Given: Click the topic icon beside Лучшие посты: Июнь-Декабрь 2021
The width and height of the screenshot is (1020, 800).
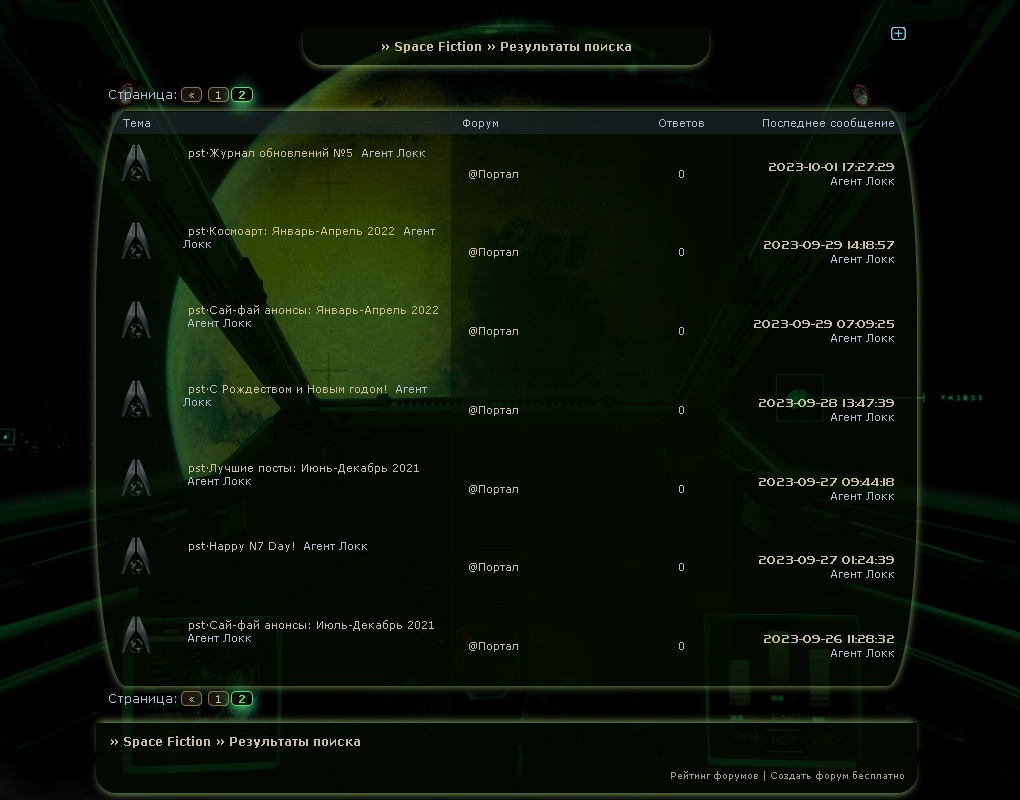Looking at the screenshot, I should pyautogui.click(x=136, y=477).
